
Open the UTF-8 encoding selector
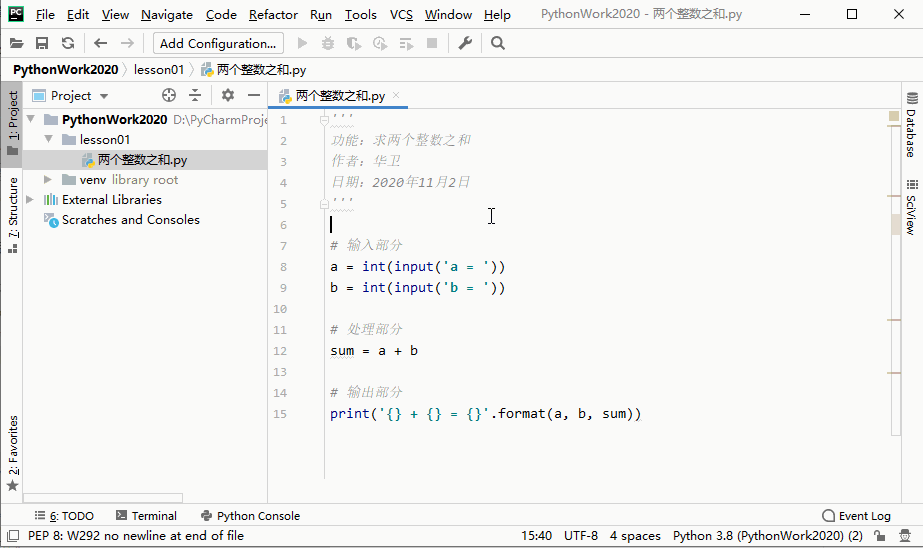point(580,536)
